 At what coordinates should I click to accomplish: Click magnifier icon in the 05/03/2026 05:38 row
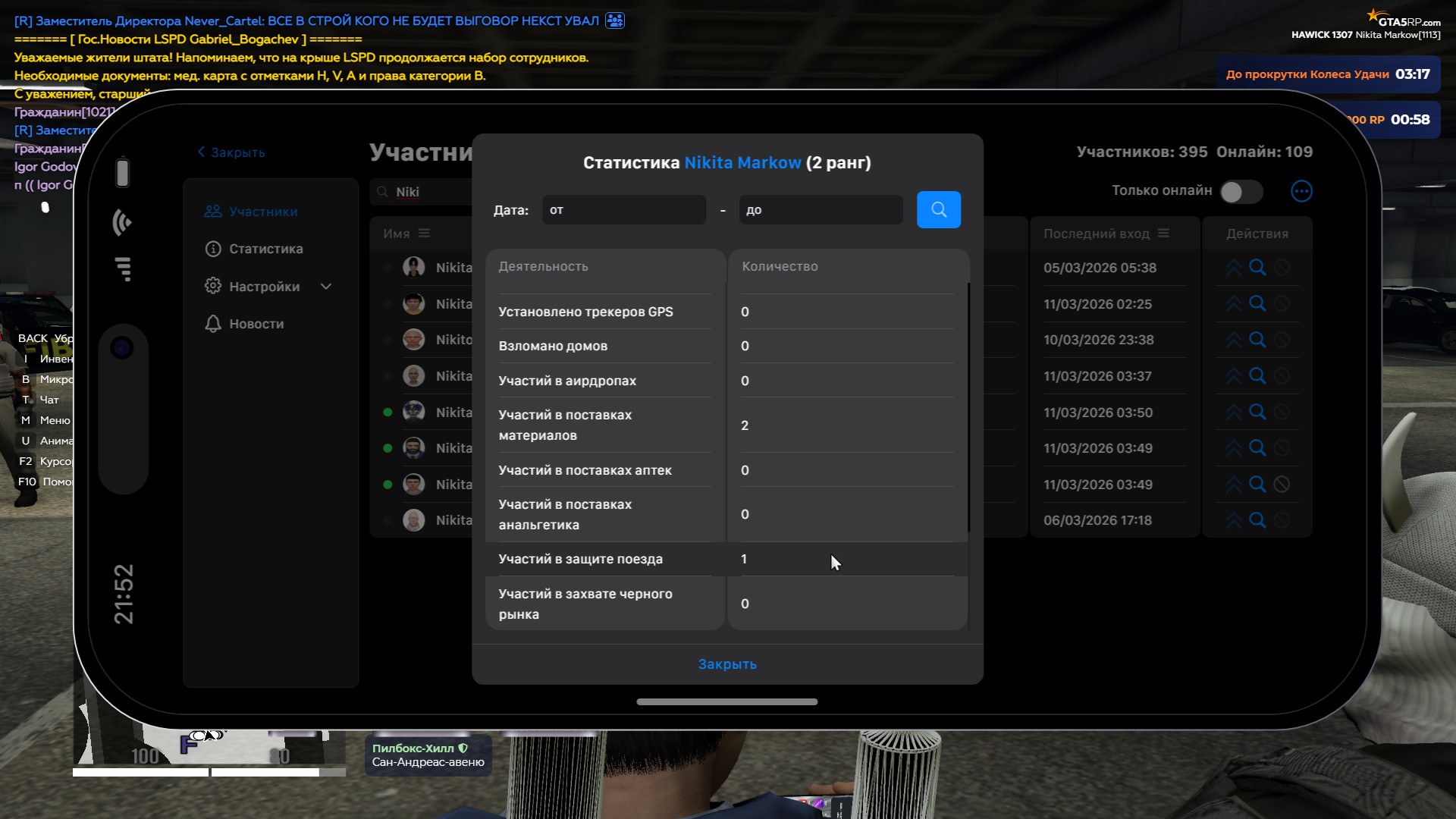click(x=1257, y=268)
